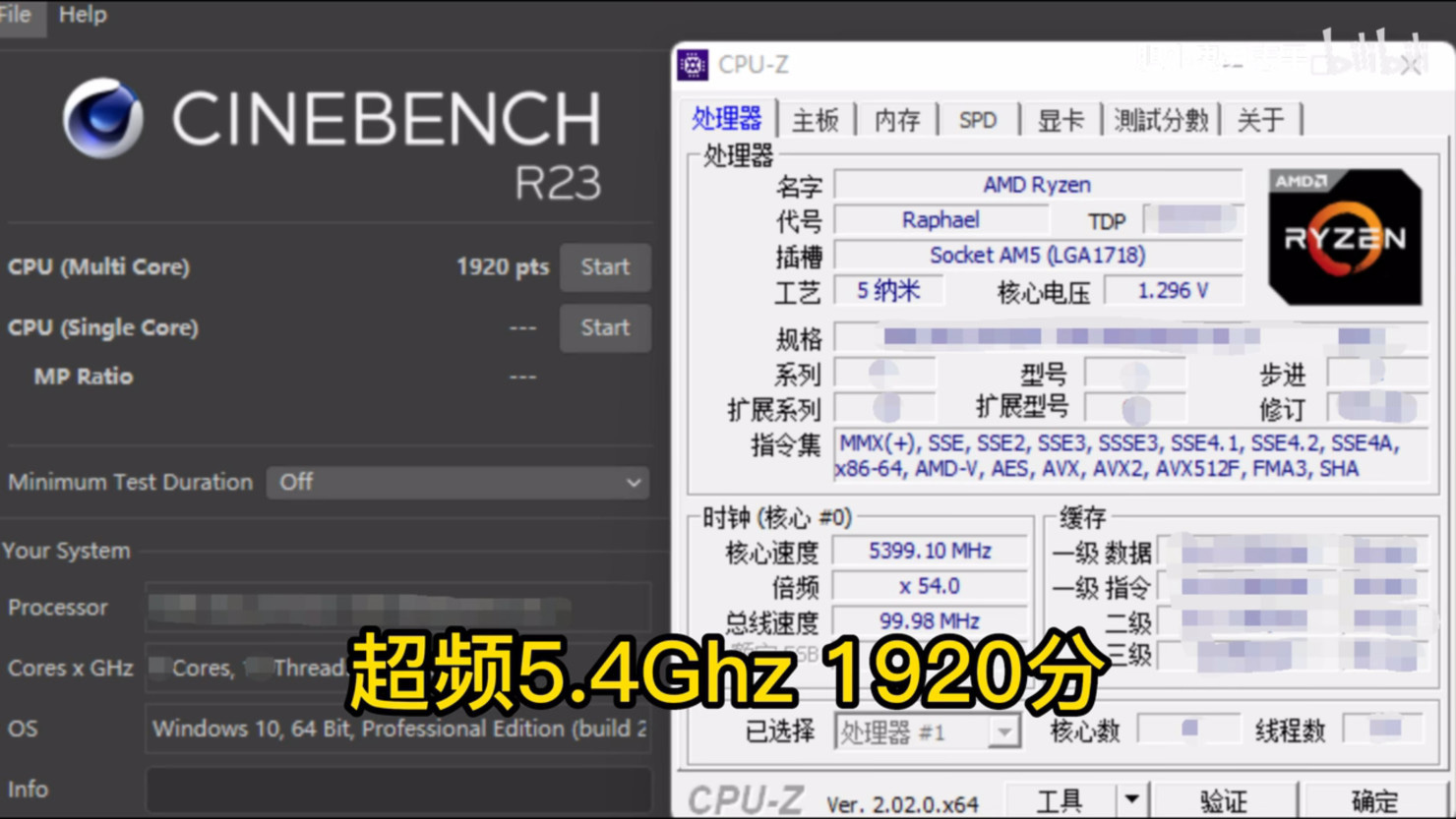Image resolution: width=1456 pixels, height=819 pixels.
Task: Open the Help menu in Cinebench
Action: [x=83, y=15]
